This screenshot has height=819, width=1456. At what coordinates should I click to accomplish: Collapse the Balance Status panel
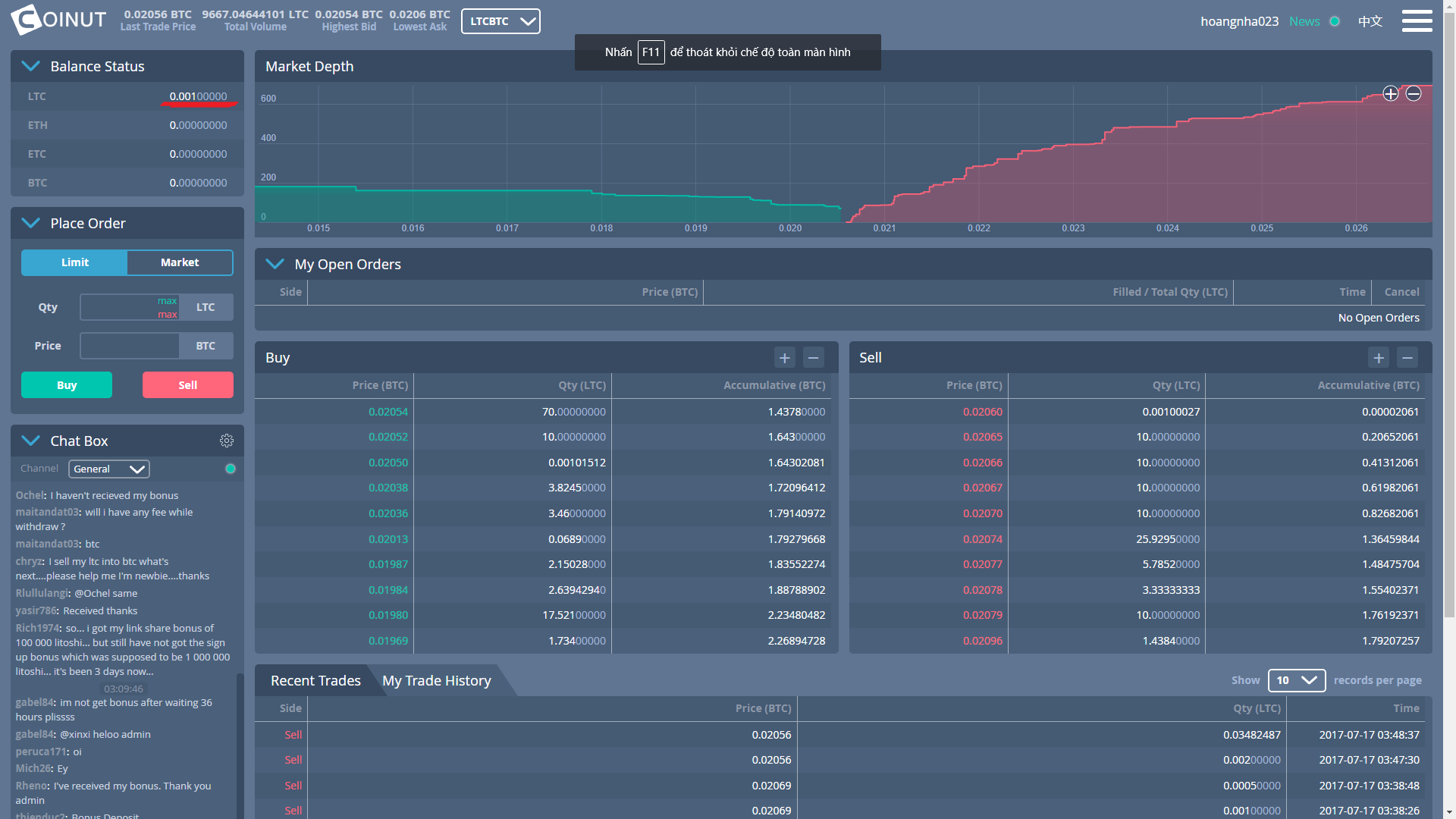pyautogui.click(x=31, y=66)
